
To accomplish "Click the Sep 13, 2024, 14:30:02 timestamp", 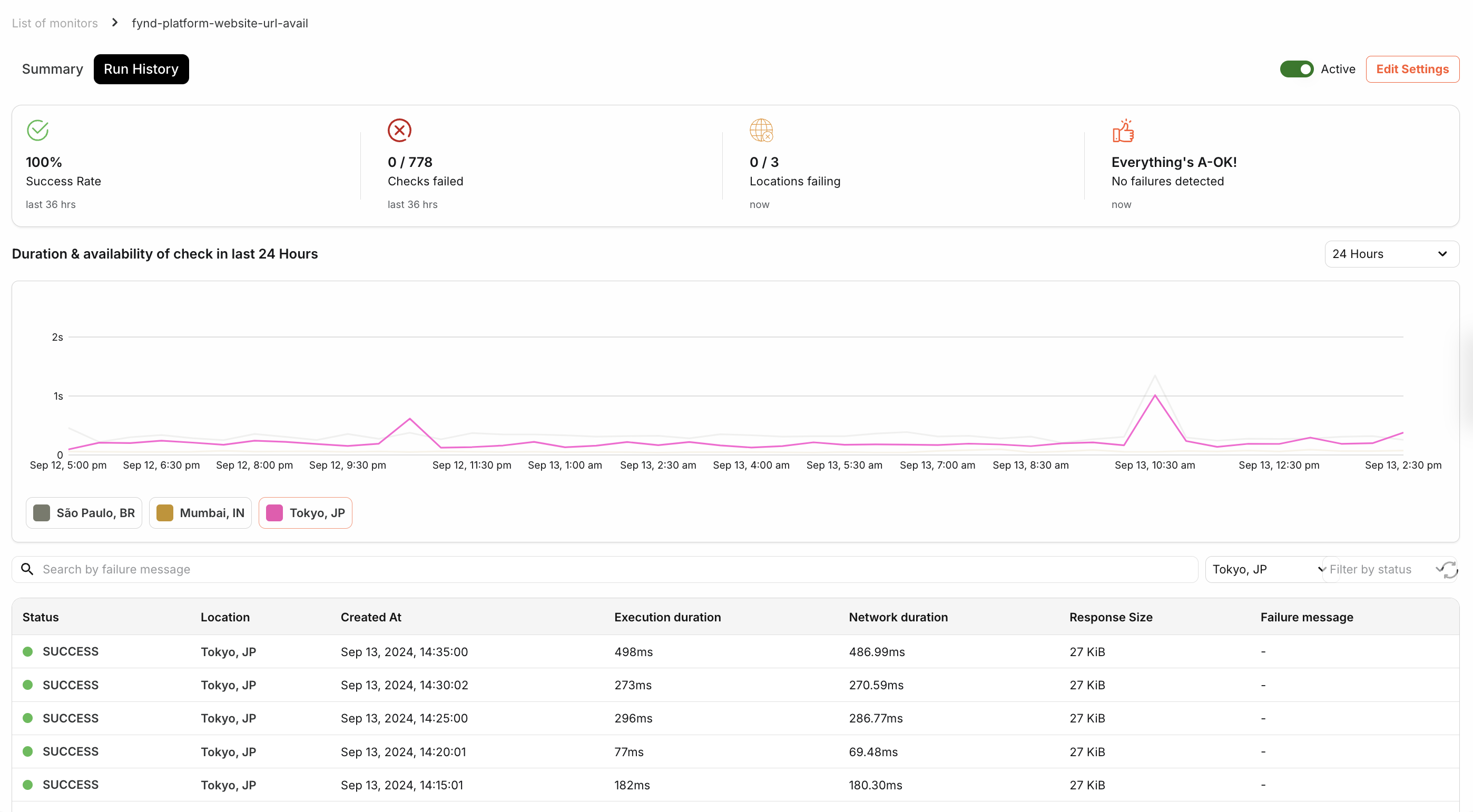I will 404,685.
